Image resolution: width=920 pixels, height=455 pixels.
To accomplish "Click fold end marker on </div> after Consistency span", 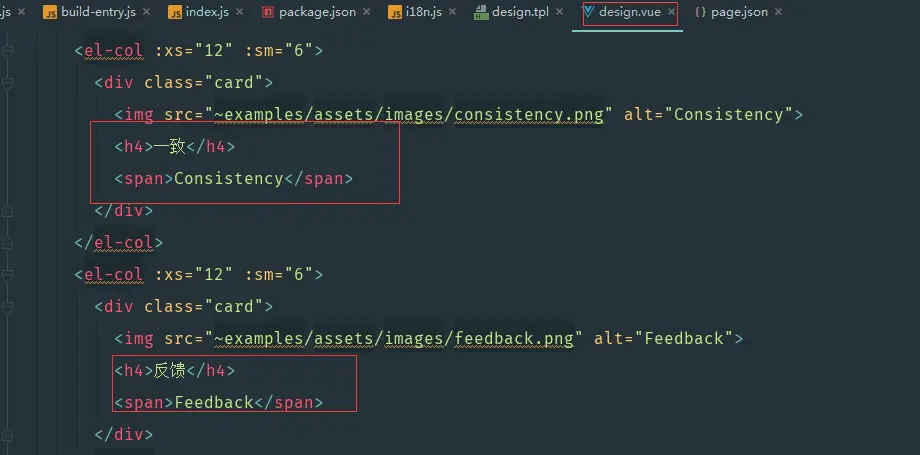I will (x=7, y=211).
